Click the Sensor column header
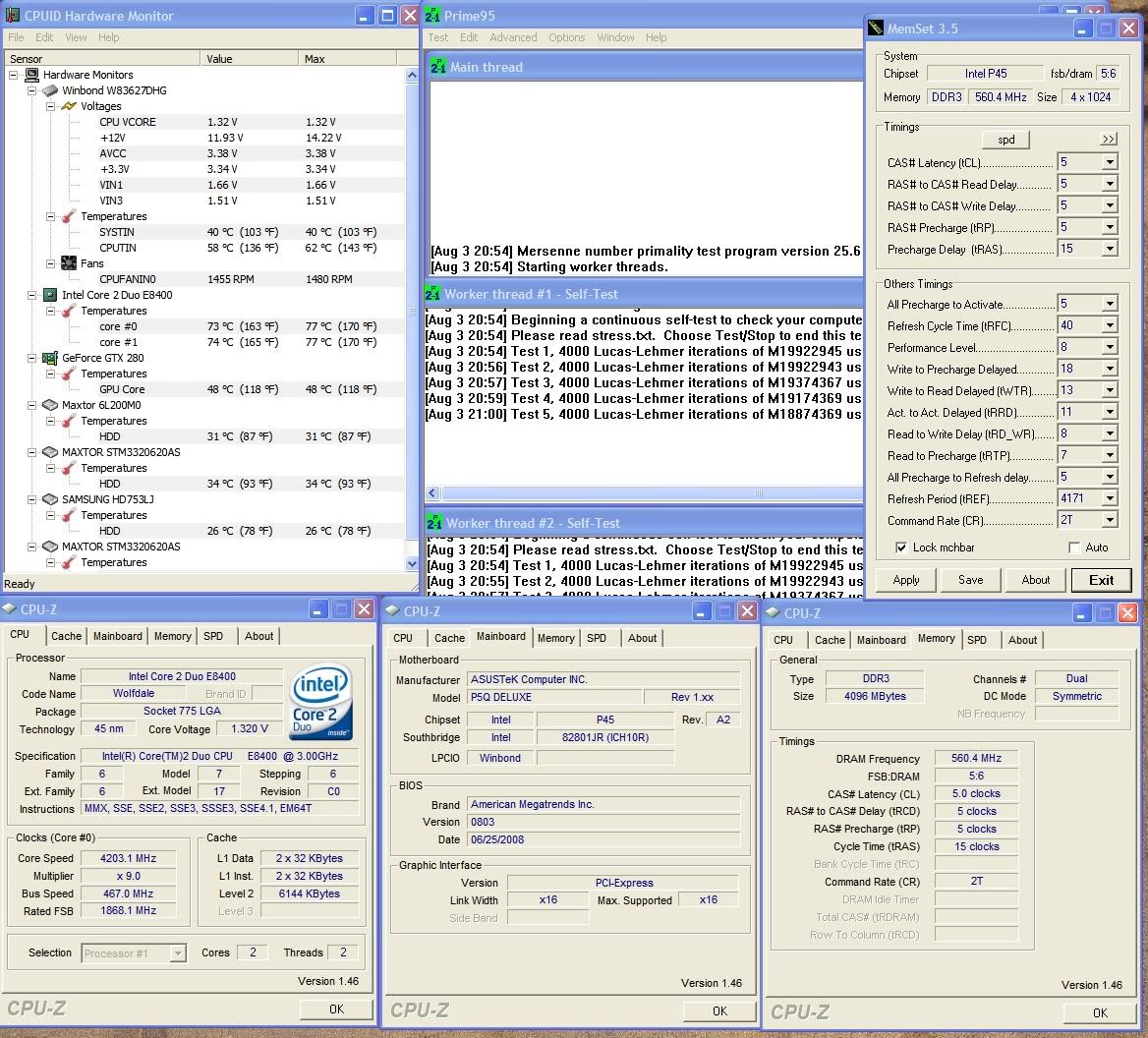The image size is (1148, 1038). coord(102,59)
